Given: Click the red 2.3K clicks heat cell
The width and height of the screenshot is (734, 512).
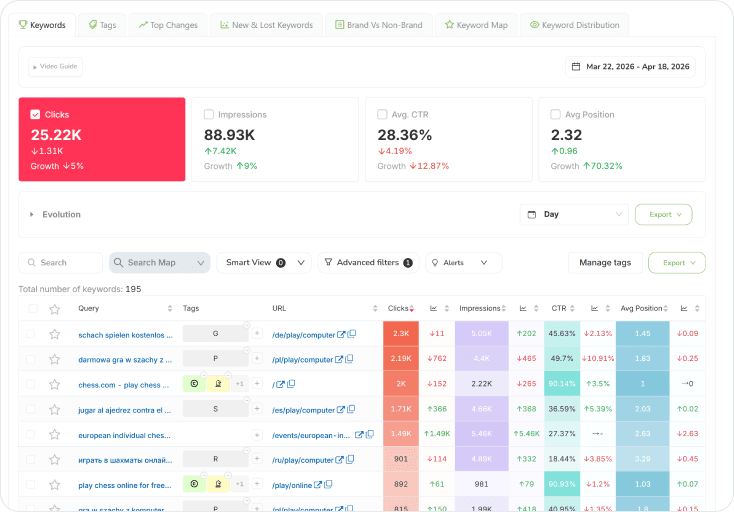Looking at the screenshot, I should (401, 334).
